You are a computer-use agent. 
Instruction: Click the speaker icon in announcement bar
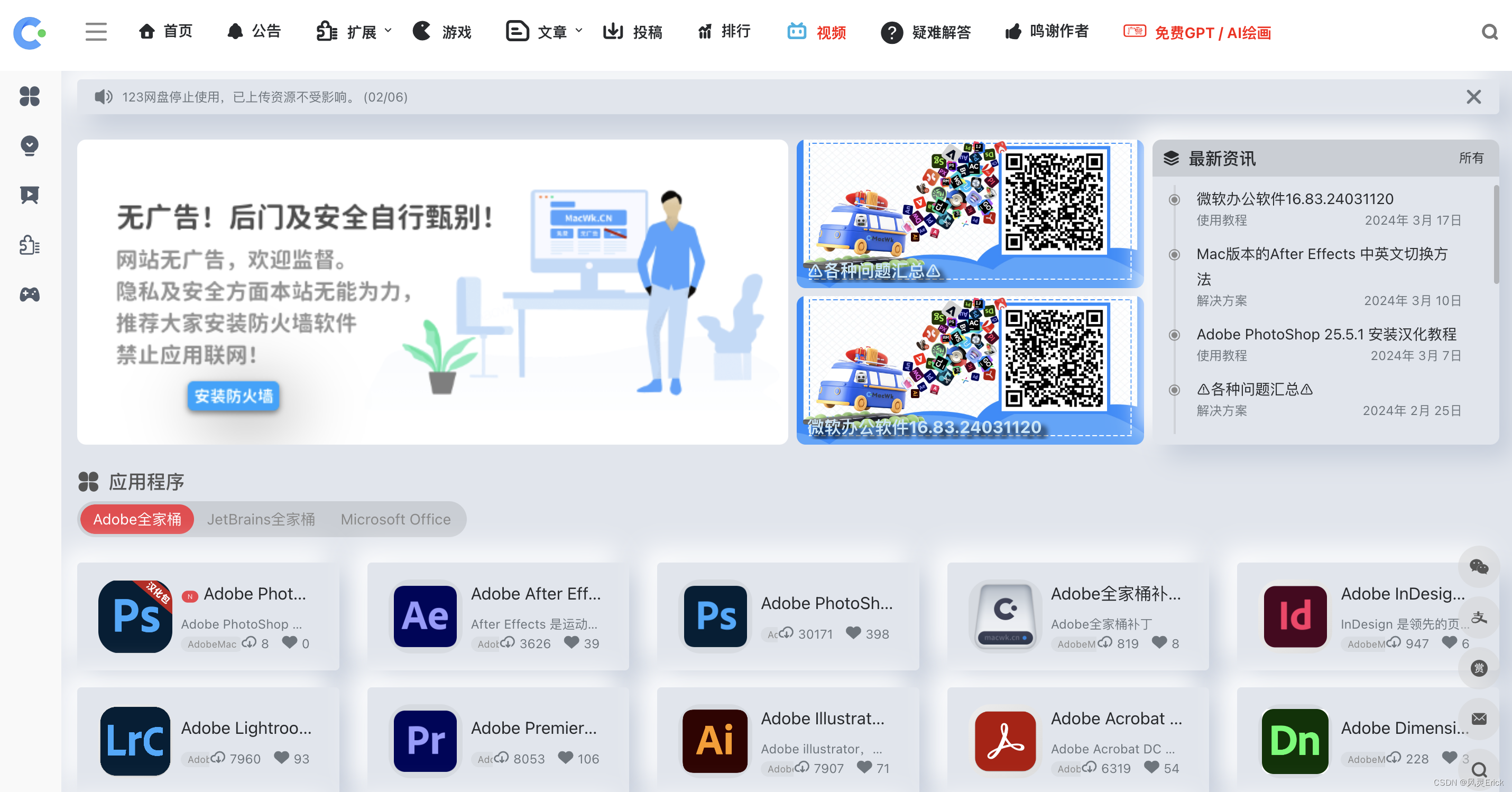point(103,97)
